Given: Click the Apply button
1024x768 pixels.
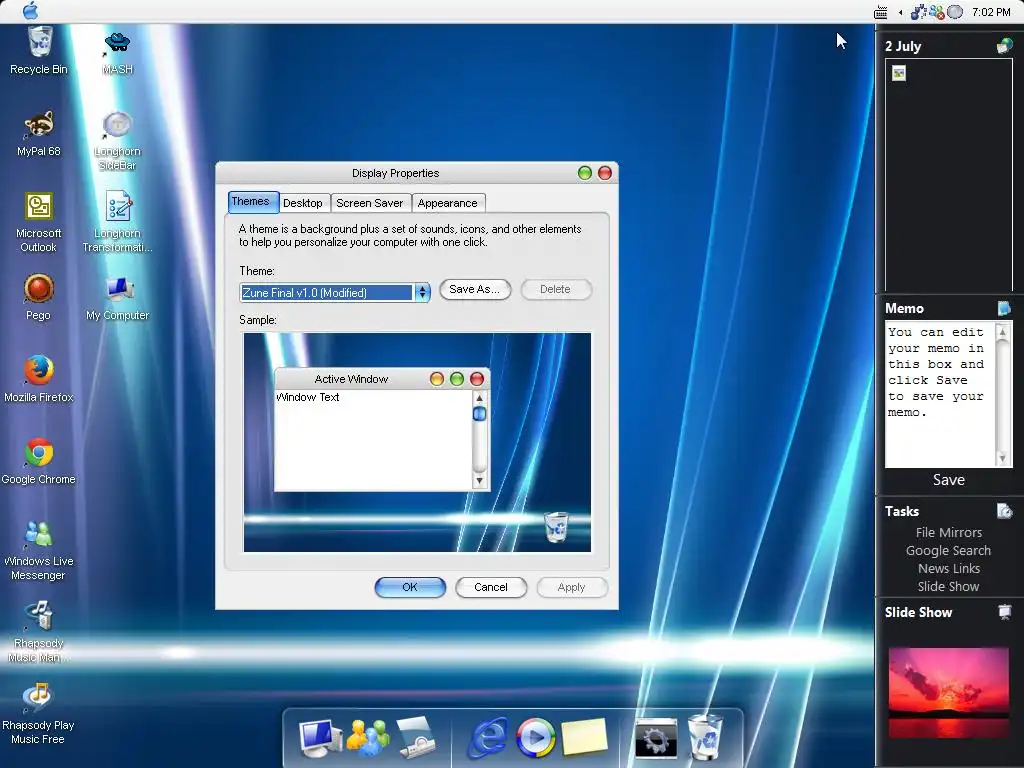Looking at the screenshot, I should coord(572,587).
